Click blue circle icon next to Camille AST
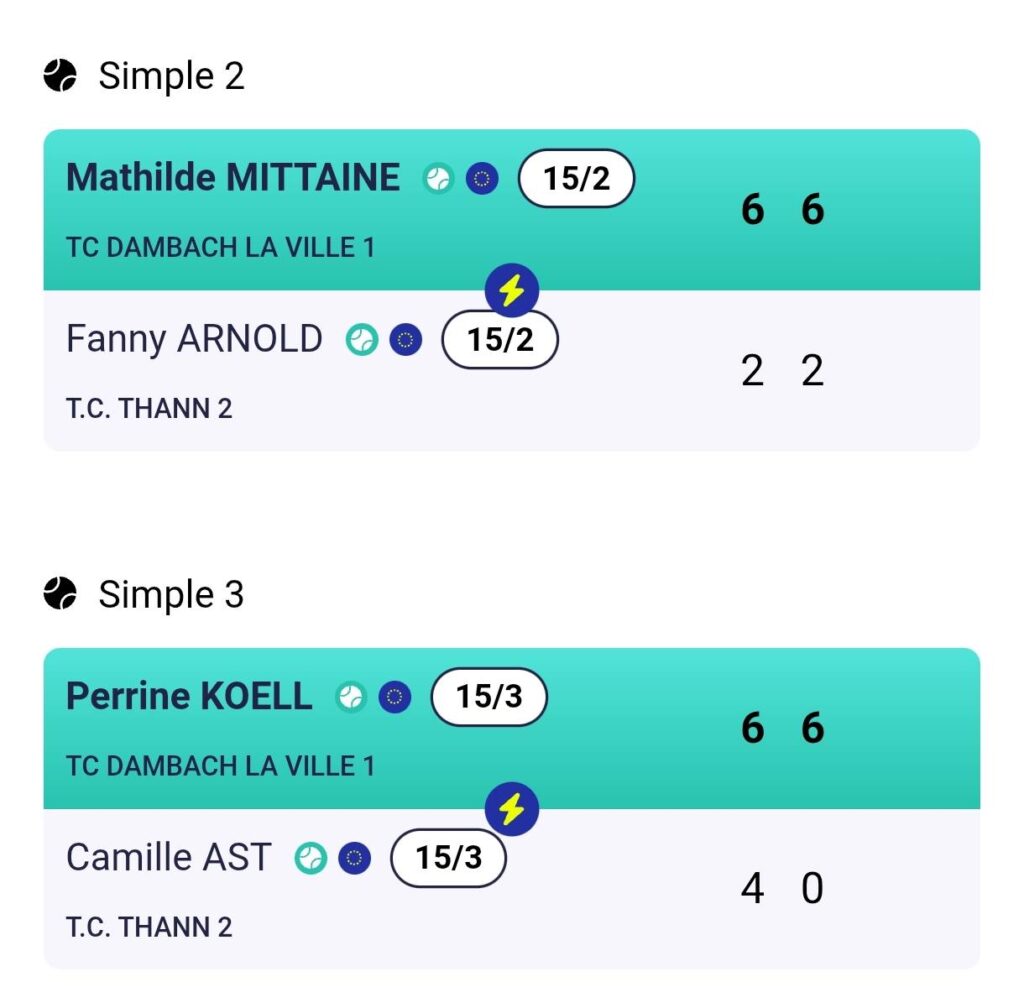 point(354,857)
